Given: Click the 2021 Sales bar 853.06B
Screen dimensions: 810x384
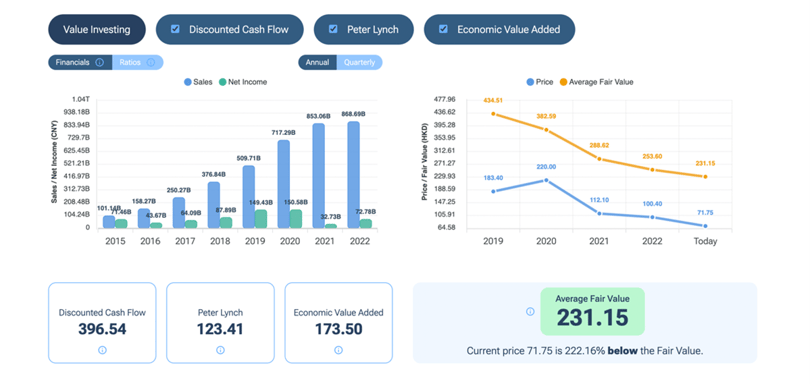Looking at the screenshot, I should (319, 176).
